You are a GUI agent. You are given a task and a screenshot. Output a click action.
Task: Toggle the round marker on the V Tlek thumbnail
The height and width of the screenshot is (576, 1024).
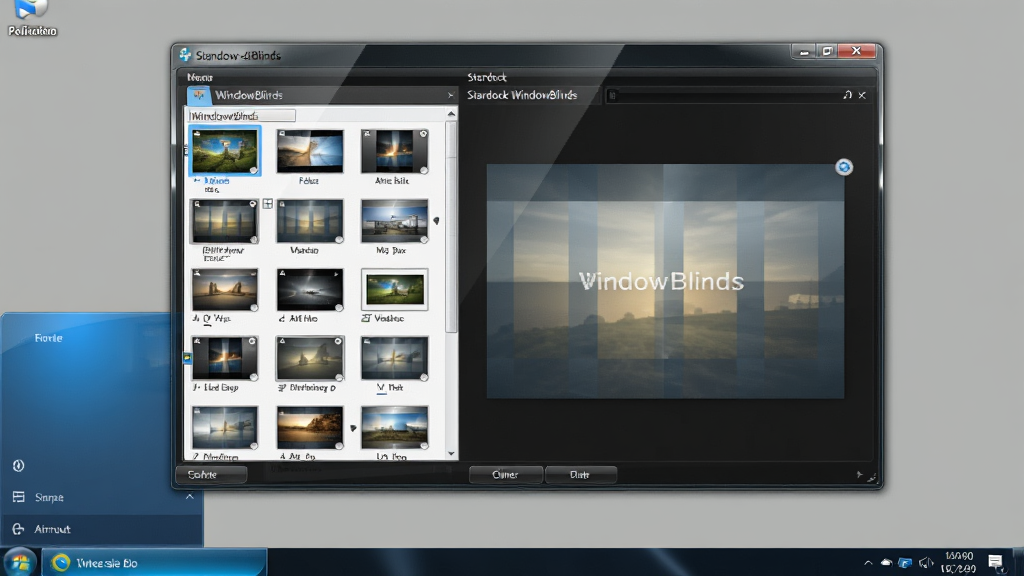[x=424, y=377]
